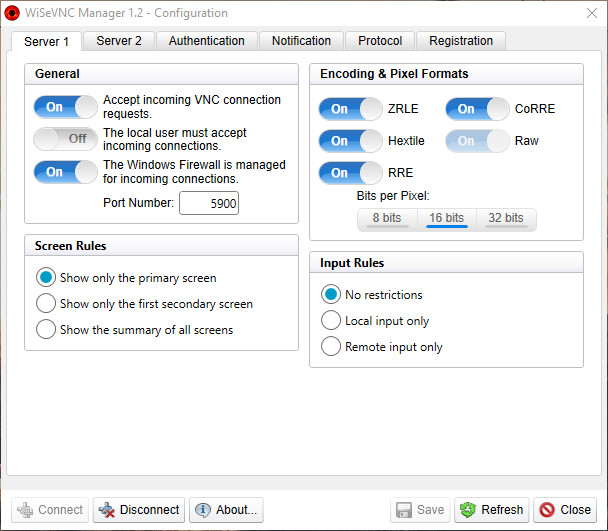The height and width of the screenshot is (531, 608).
Task: Click the Port Number label
Action: coord(138,203)
